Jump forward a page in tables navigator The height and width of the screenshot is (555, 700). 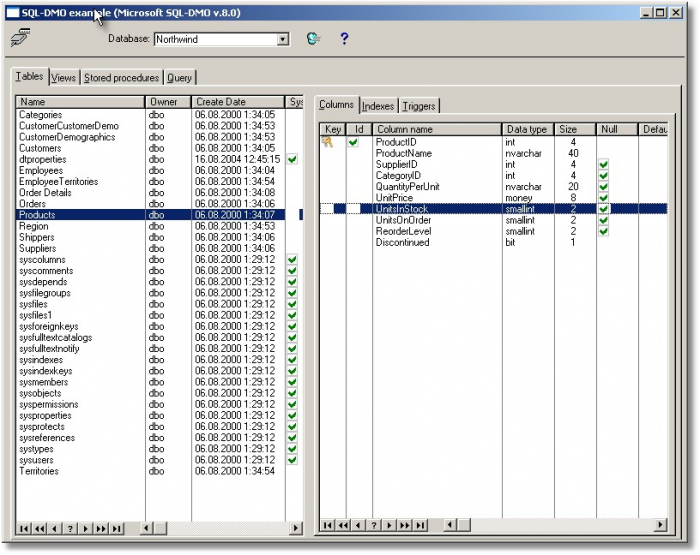click(x=101, y=529)
